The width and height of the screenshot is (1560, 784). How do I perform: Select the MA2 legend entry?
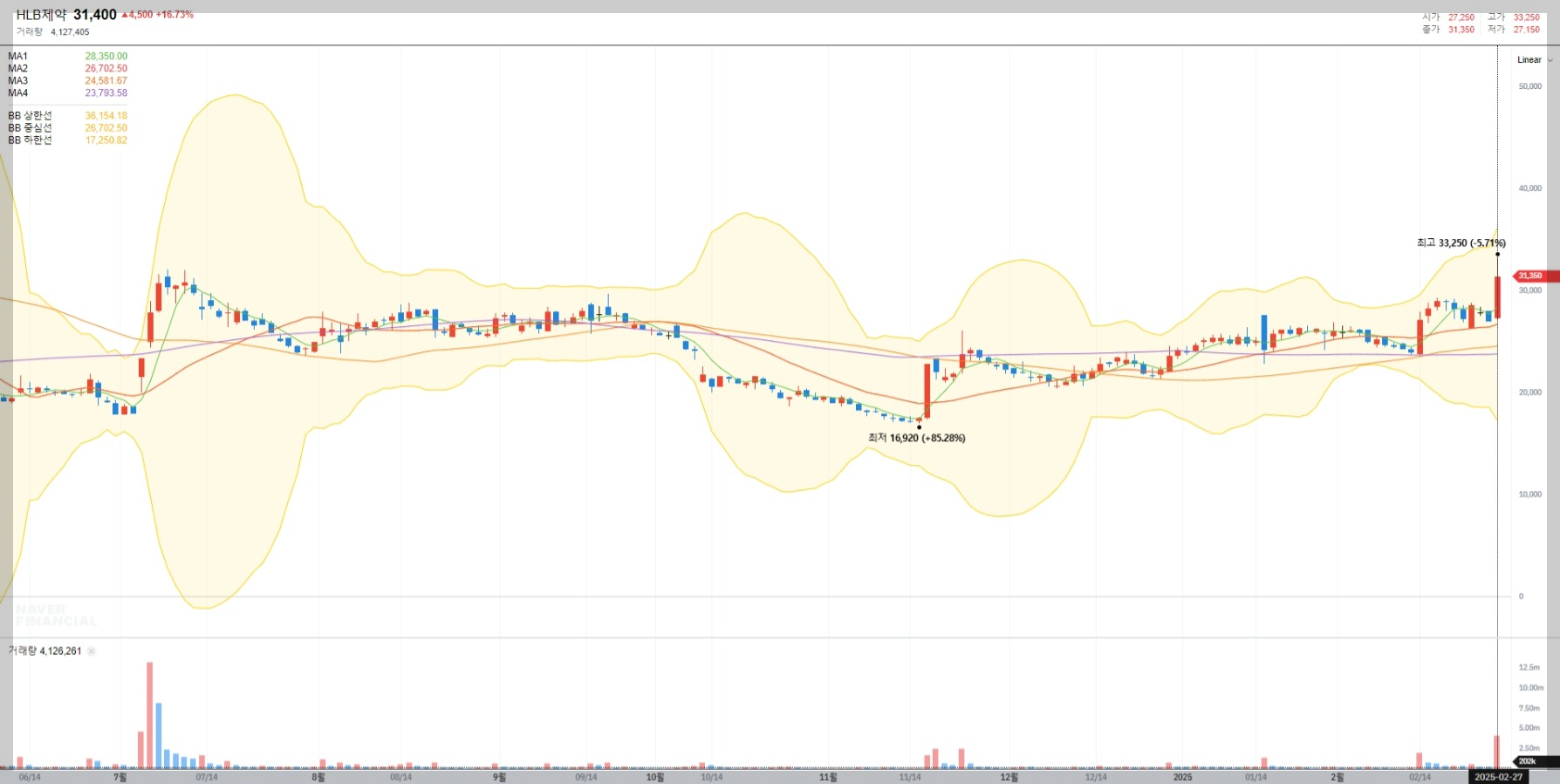18,69
